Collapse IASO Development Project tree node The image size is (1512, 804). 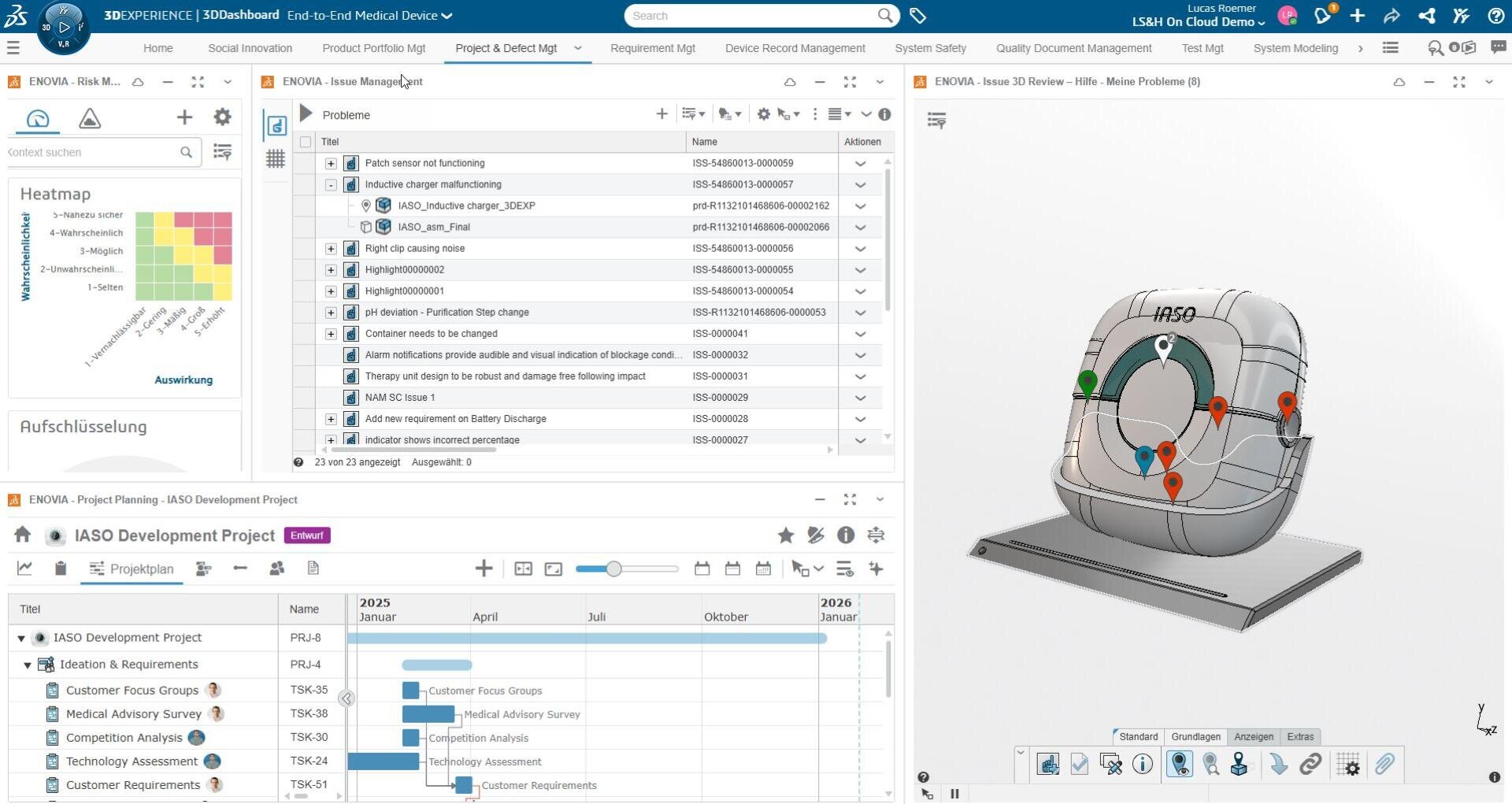click(x=21, y=638)
